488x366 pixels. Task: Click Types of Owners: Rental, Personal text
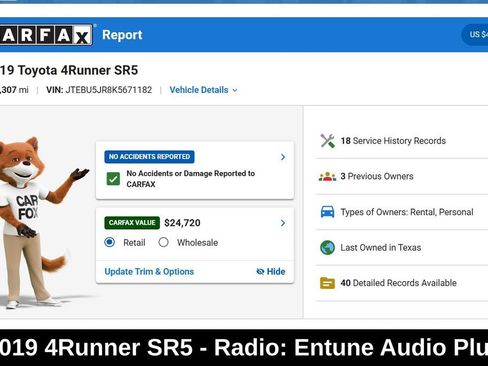pos(407,212)
